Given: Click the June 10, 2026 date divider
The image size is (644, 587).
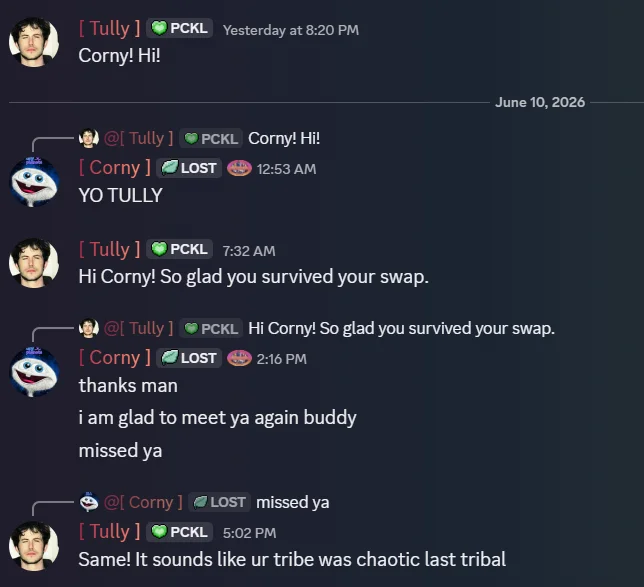Looking at the screenshot, I should [x=540, y=102].
